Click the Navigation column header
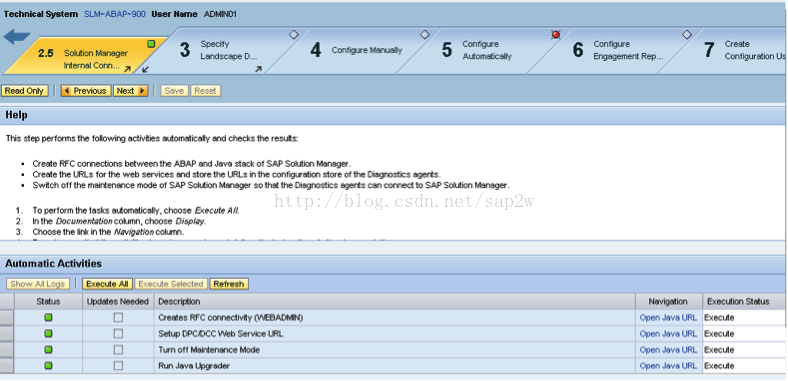788x381 pixels. 668,302
